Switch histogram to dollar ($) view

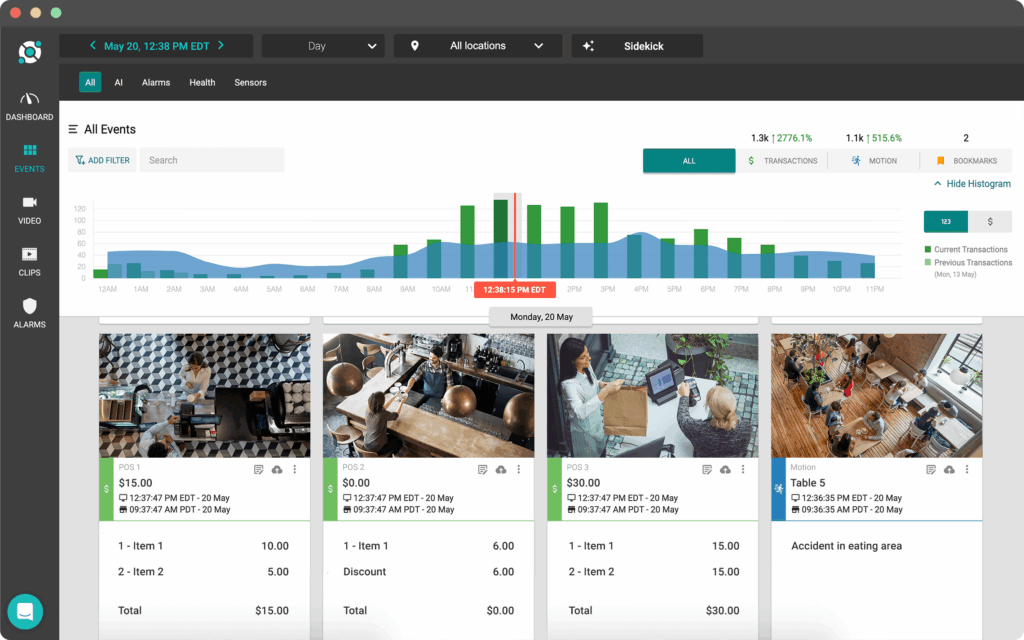click(989, 221)
